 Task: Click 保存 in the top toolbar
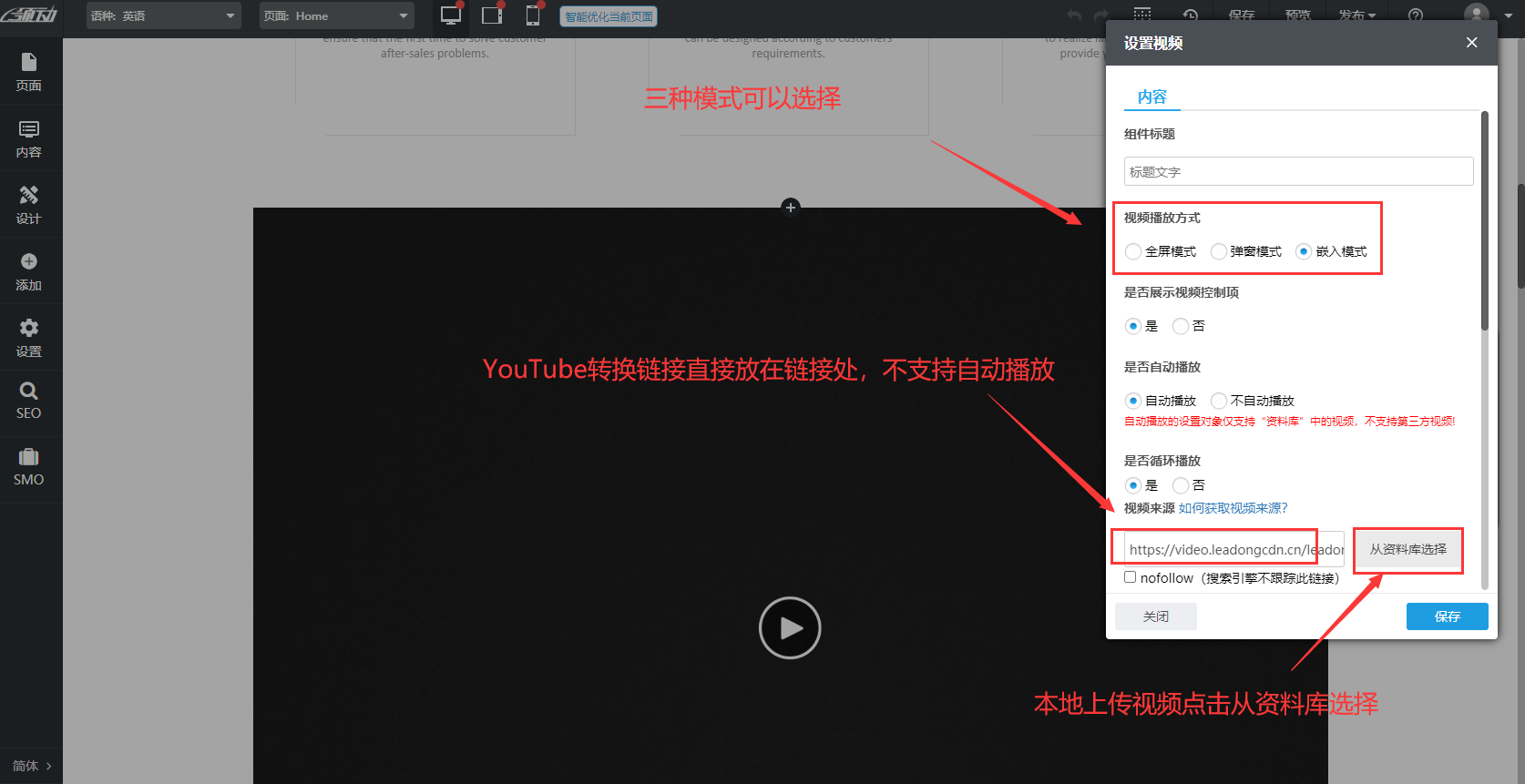pos(1242,15)
